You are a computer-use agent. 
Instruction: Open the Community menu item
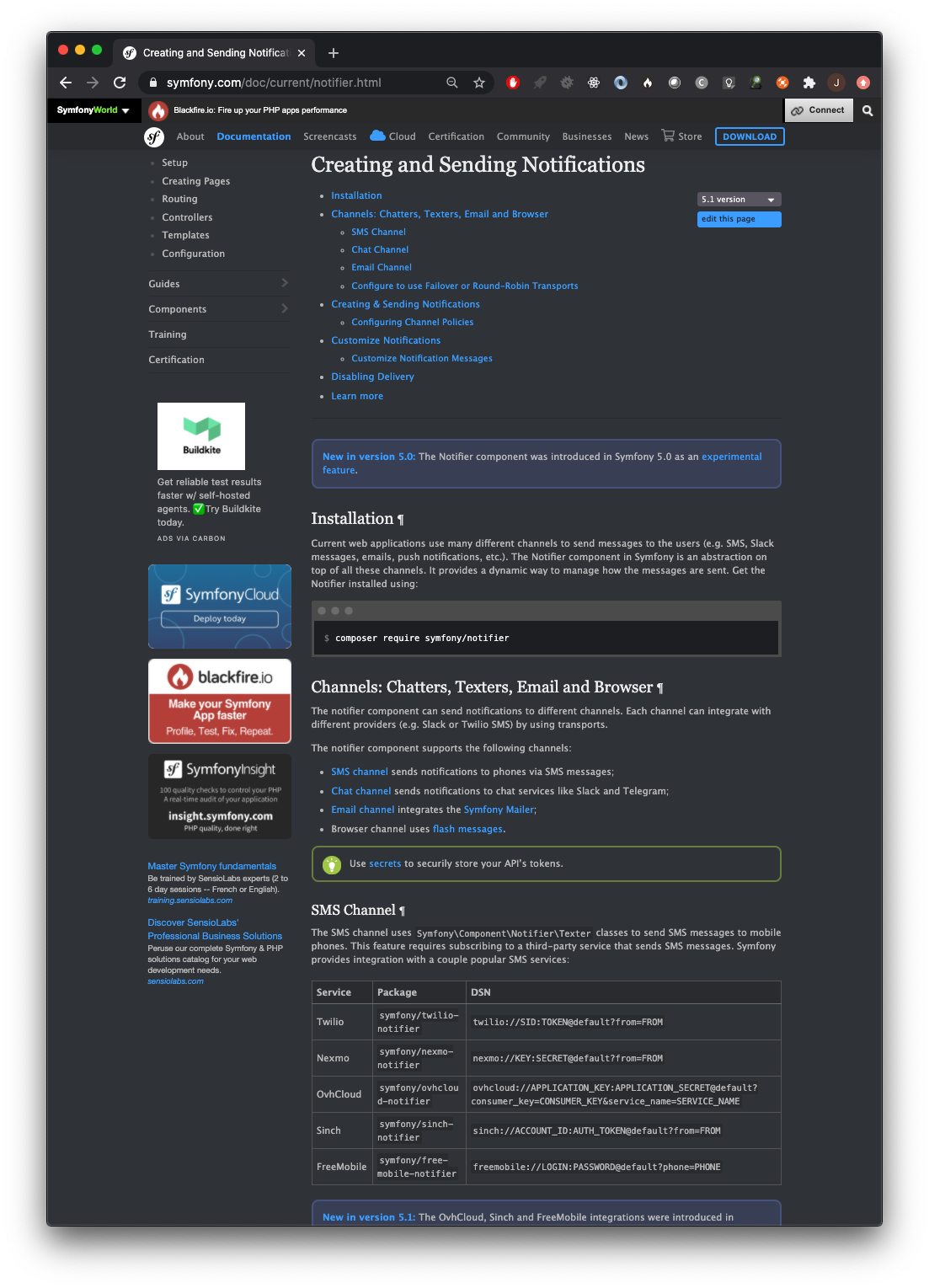click(523, 136)
